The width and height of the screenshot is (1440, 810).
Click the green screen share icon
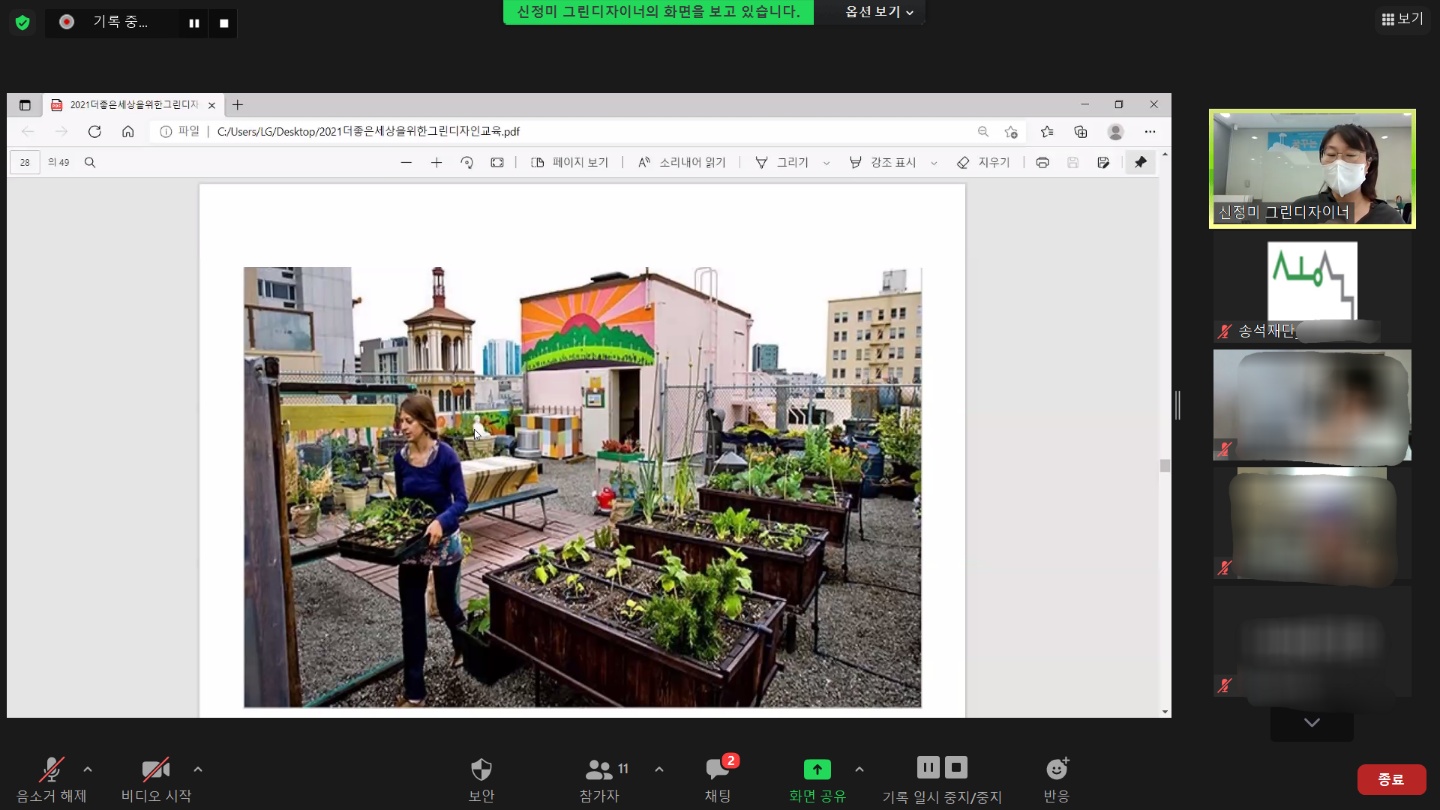pyautogui.click(x=817, y=769)
